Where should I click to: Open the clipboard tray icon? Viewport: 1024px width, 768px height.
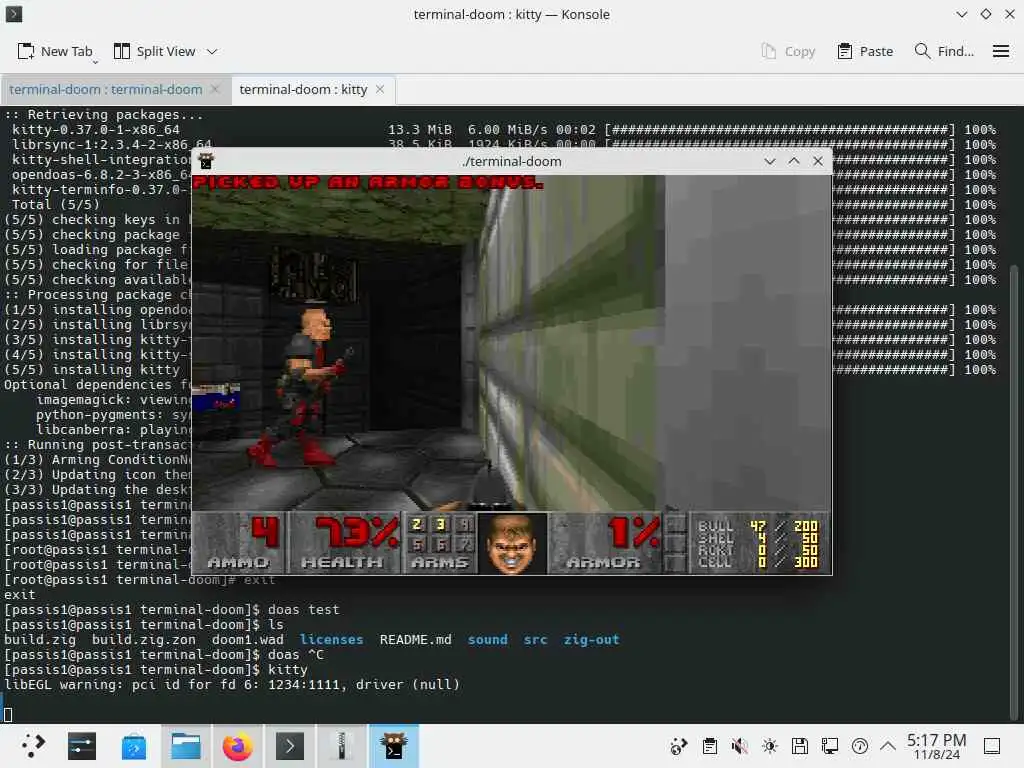tap(709, 746)
